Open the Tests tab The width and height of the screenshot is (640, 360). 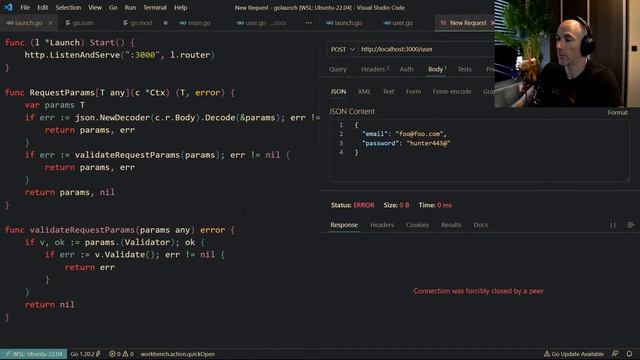[x=464, y=69]
